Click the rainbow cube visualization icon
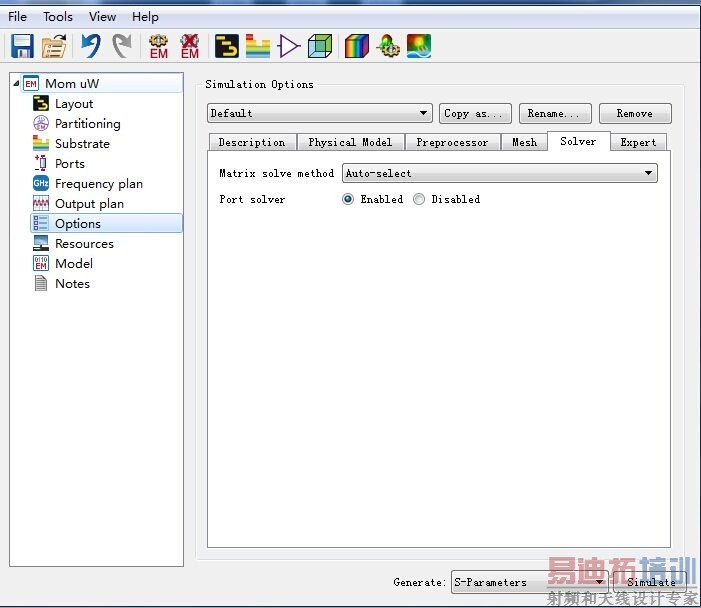 [x=357, y=46]
